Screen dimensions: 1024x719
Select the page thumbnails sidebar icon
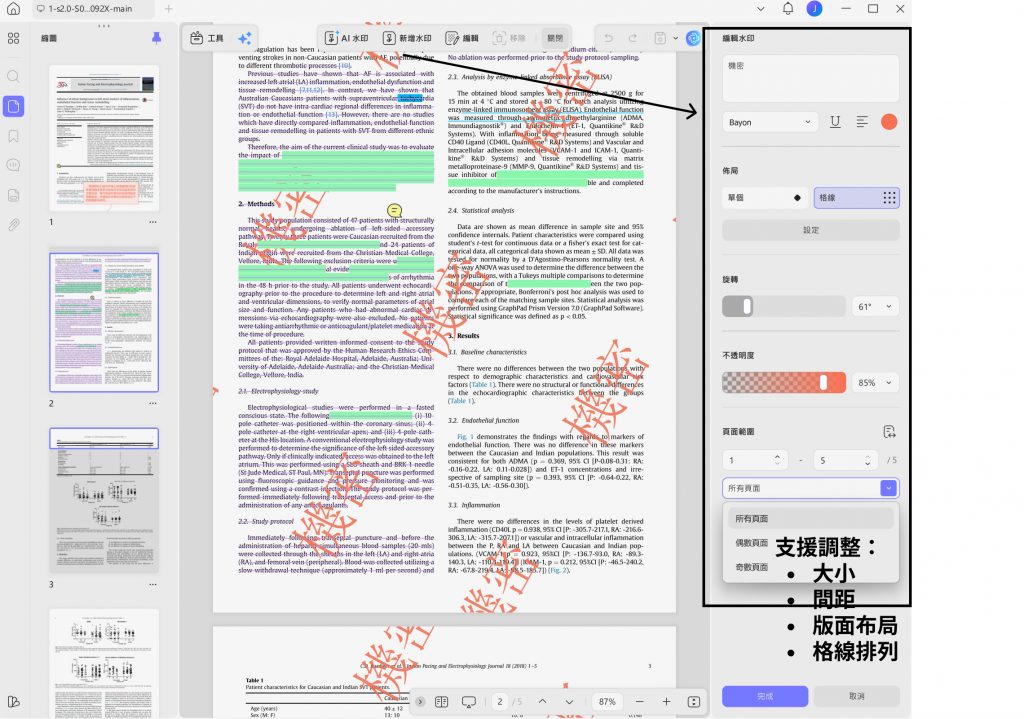14,106
